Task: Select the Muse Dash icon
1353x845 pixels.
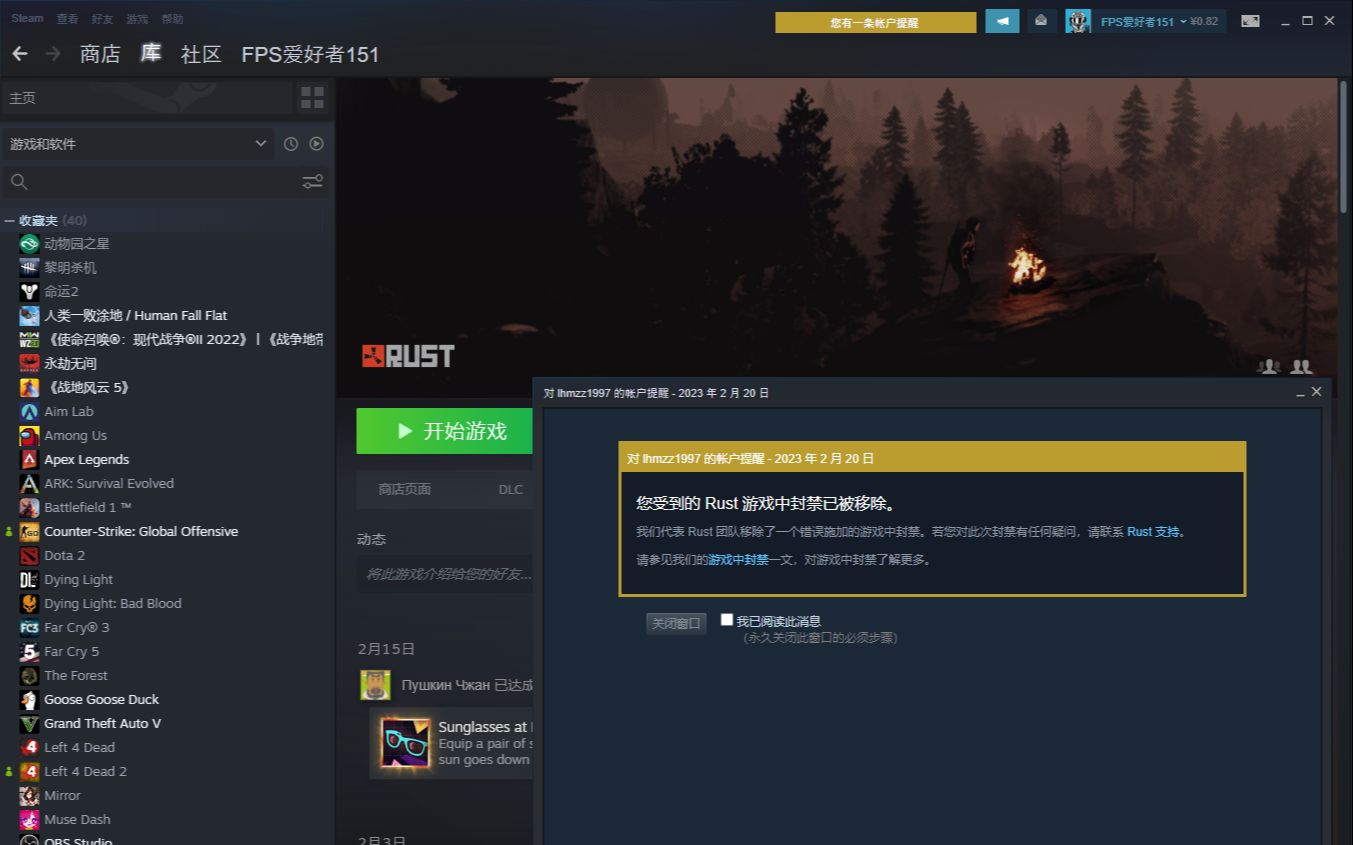Action: (x=29, y=819)
